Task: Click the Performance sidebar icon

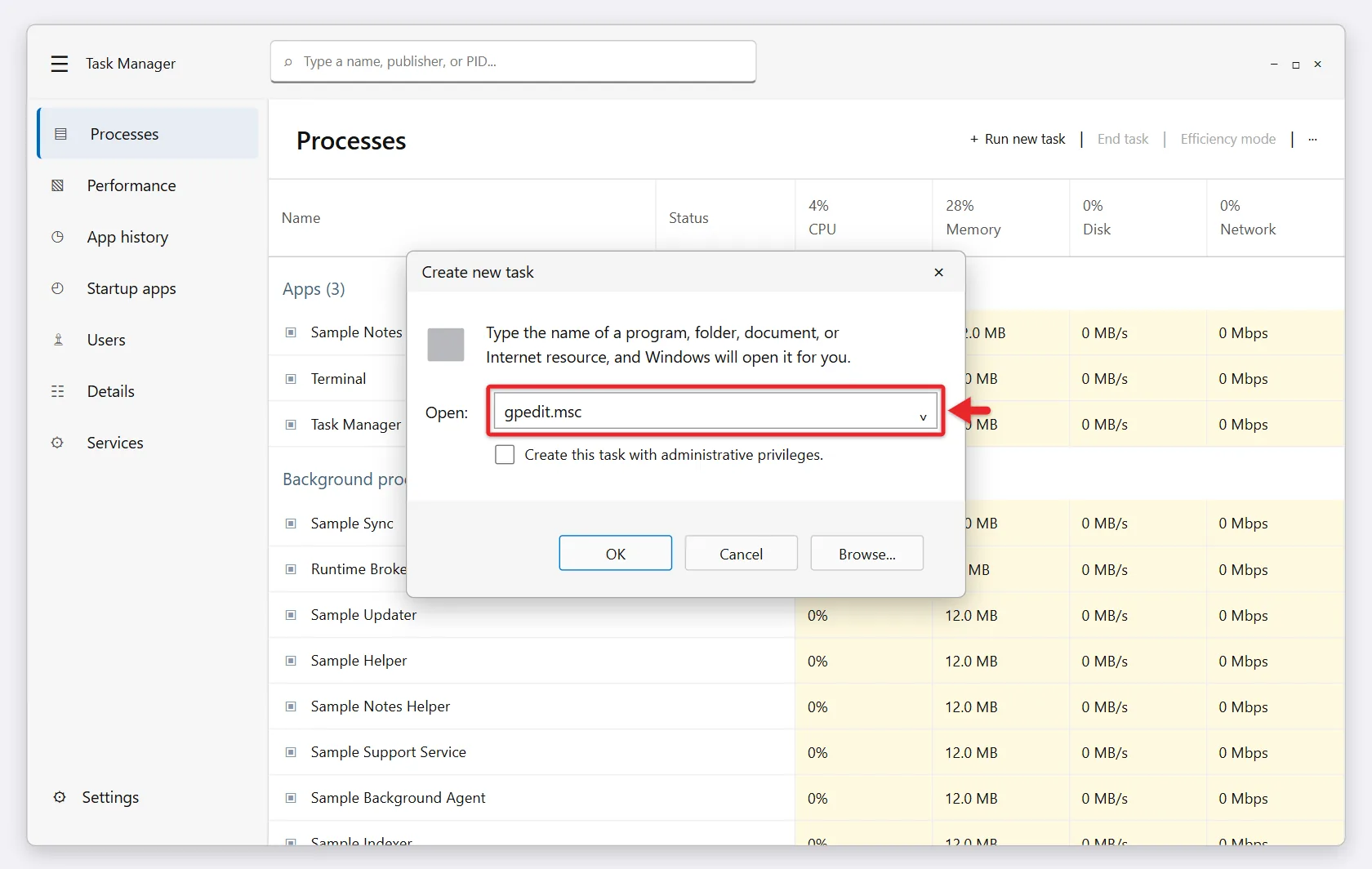Action: (58, 185)
